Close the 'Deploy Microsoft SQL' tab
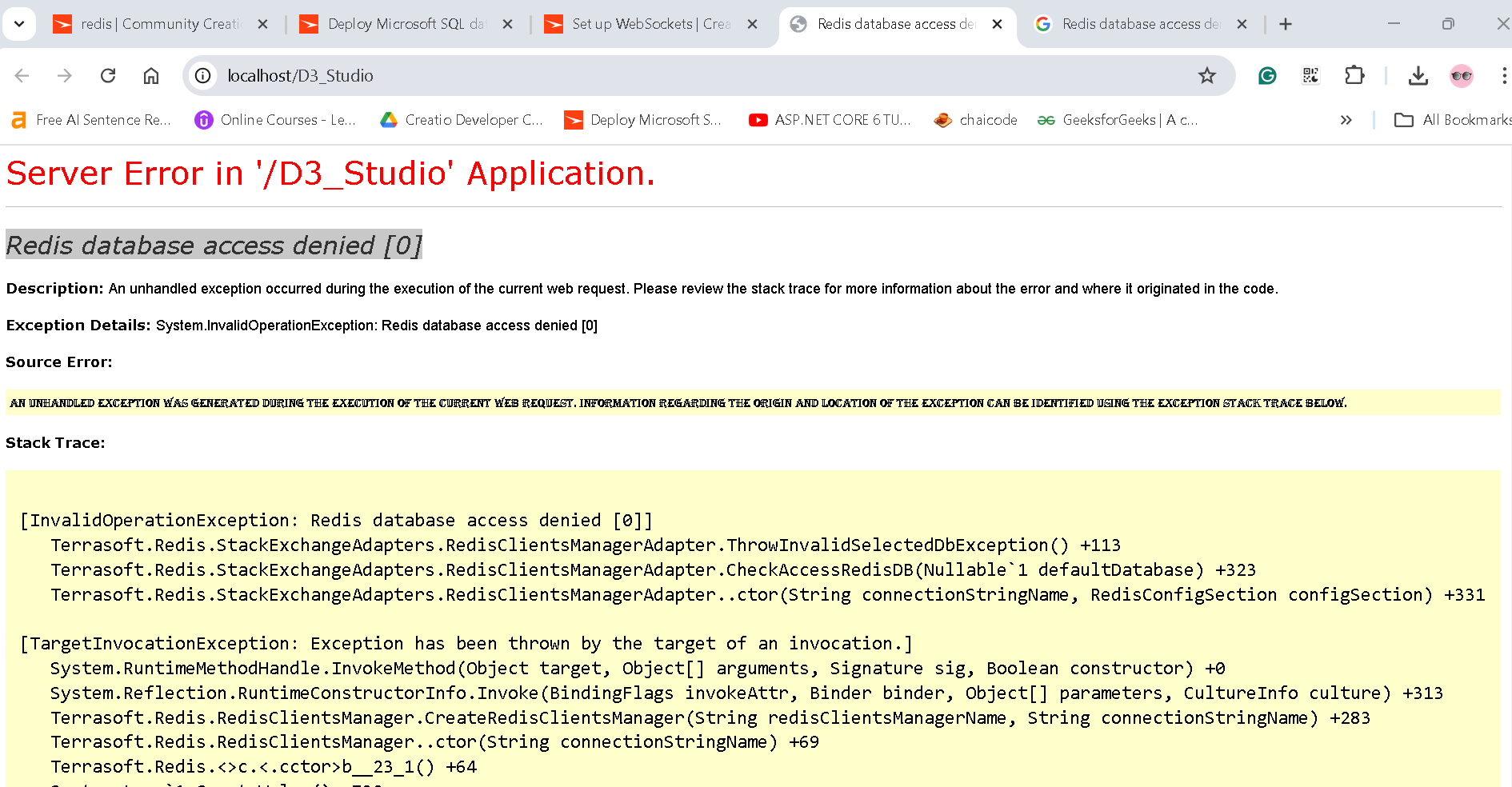 point(507,24)
